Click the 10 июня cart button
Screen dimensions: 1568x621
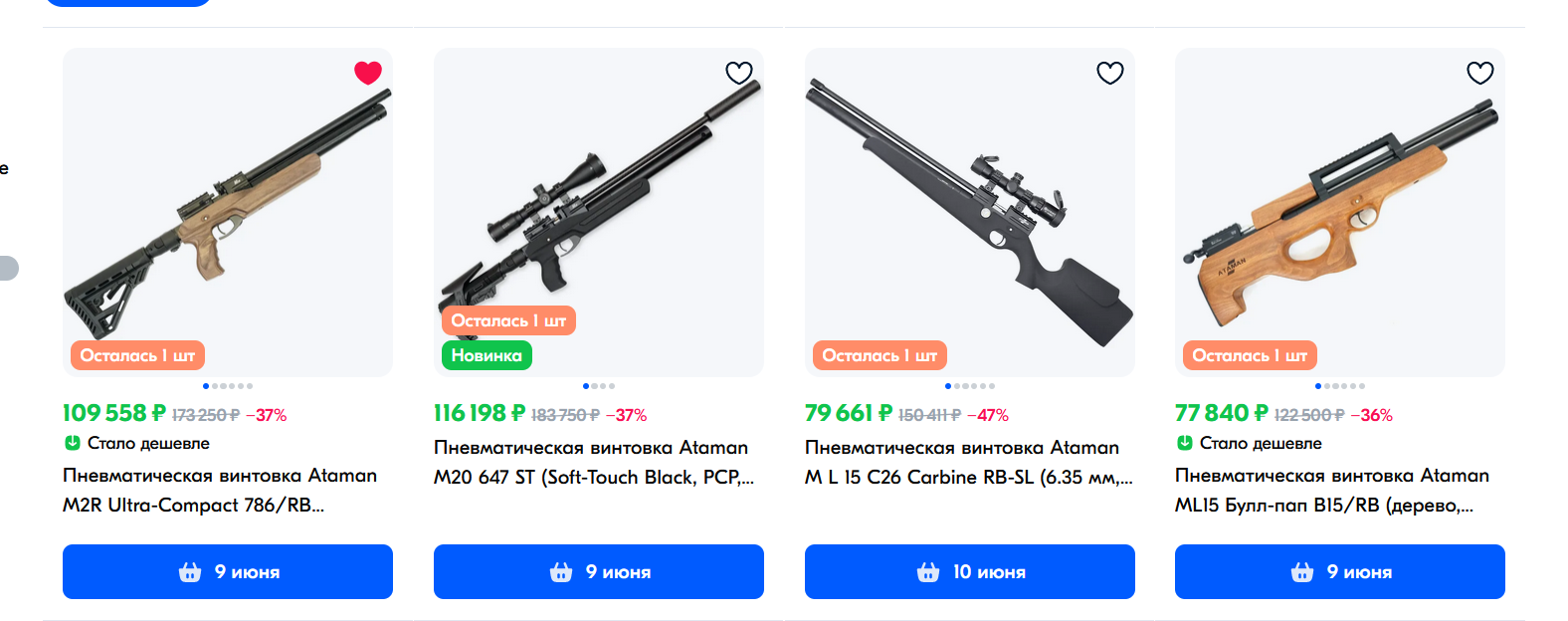pyautogui.click(x=970, y=571)
